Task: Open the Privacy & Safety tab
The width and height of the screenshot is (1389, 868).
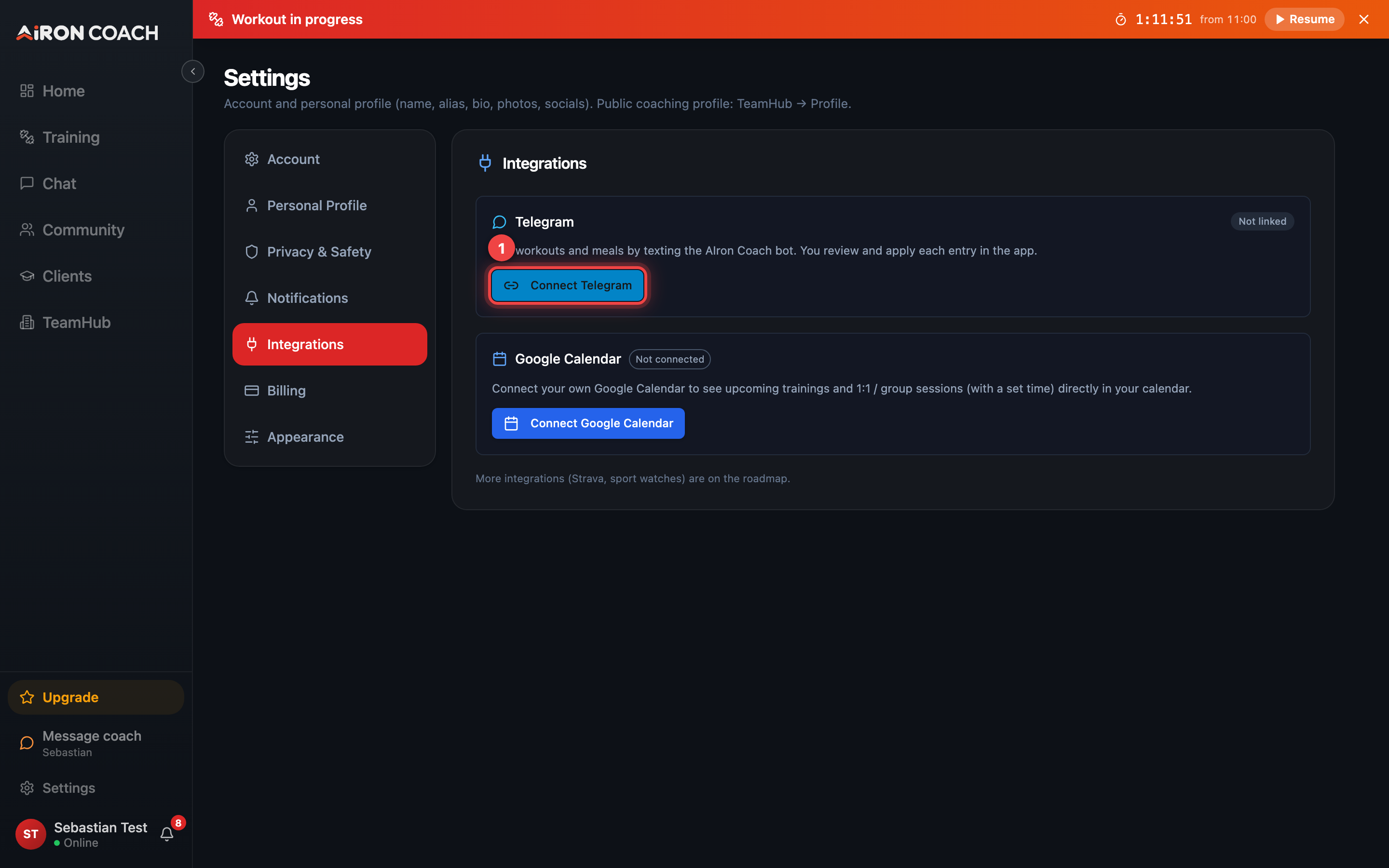Action: click(x=329, y=252)
